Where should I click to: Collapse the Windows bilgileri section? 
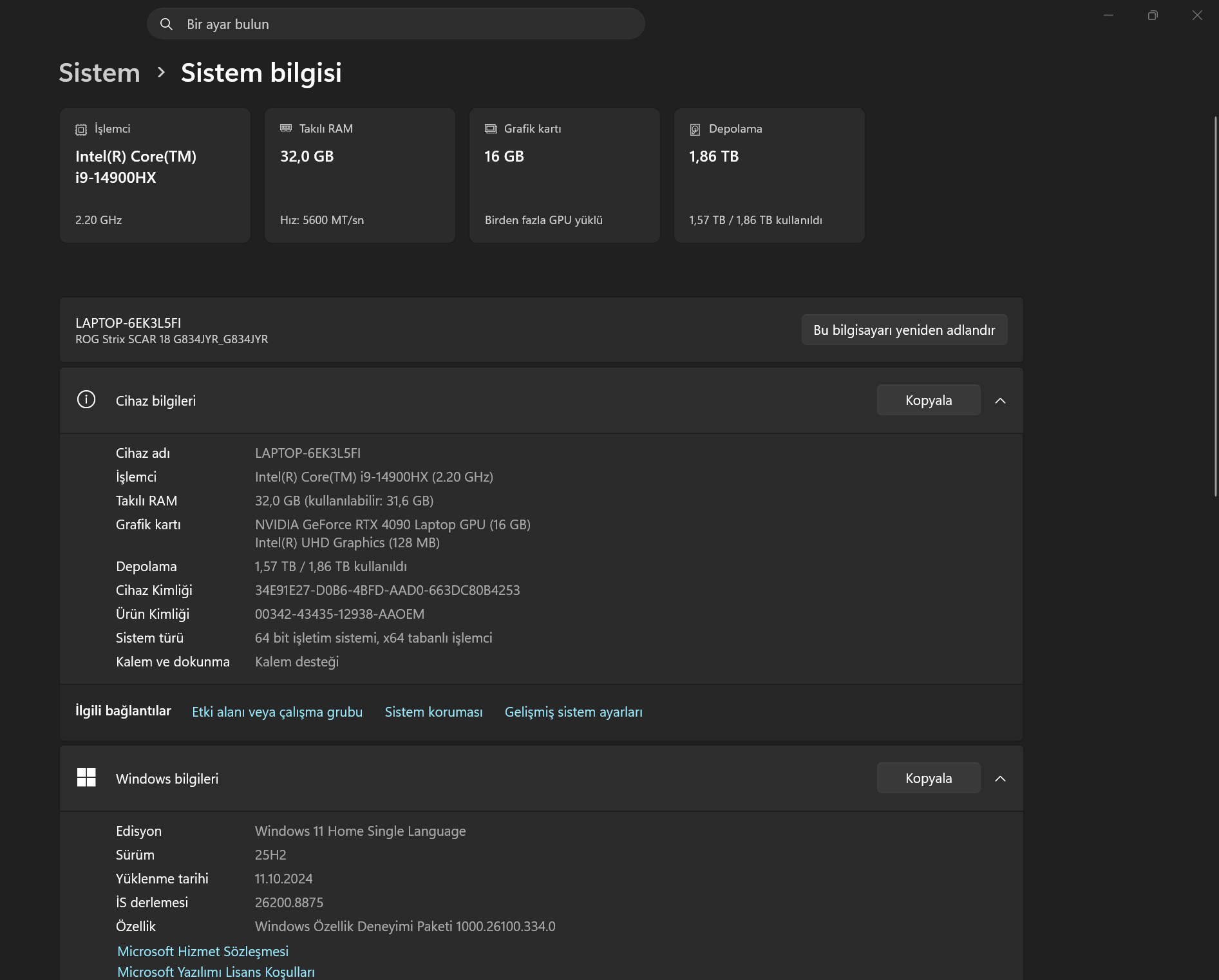click(x=1000, y=778)
